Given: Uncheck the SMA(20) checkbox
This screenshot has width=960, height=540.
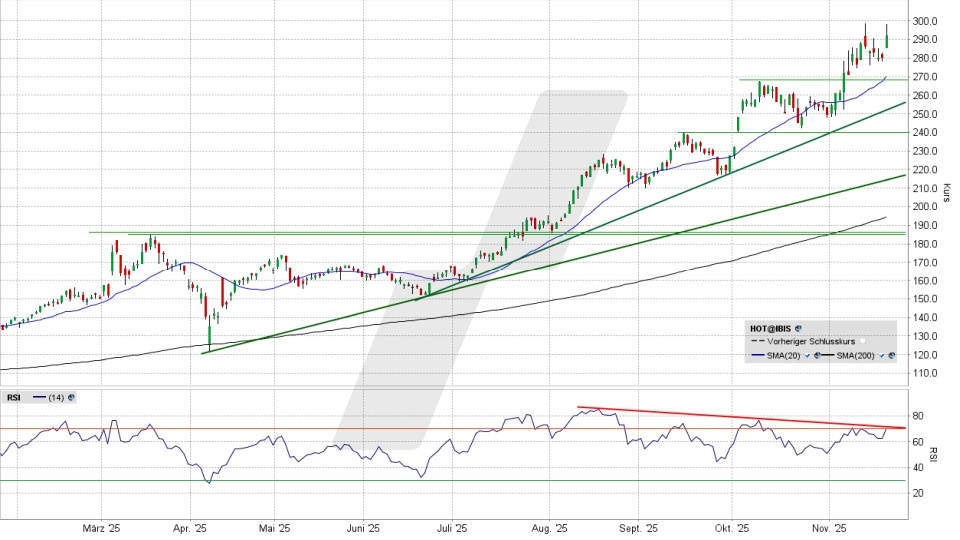Looking at the screenshot, I should tap(806, 355).
